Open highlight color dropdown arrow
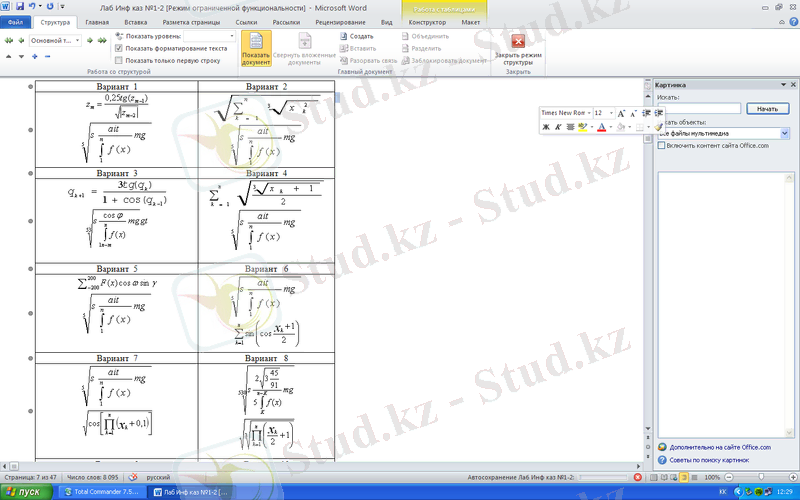The width and height of the screenshot is (800, 500). (591, 127)
